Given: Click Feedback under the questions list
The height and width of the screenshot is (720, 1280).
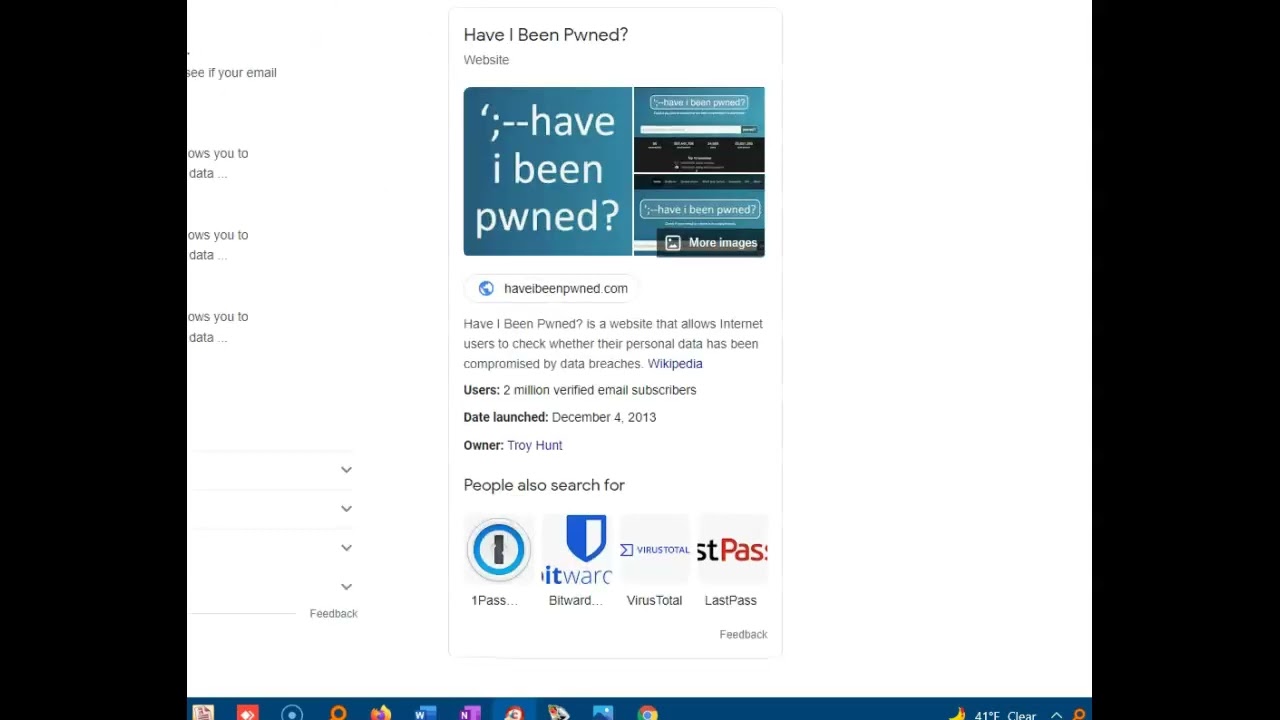Looking at the screenshot, I should point(333,613).
